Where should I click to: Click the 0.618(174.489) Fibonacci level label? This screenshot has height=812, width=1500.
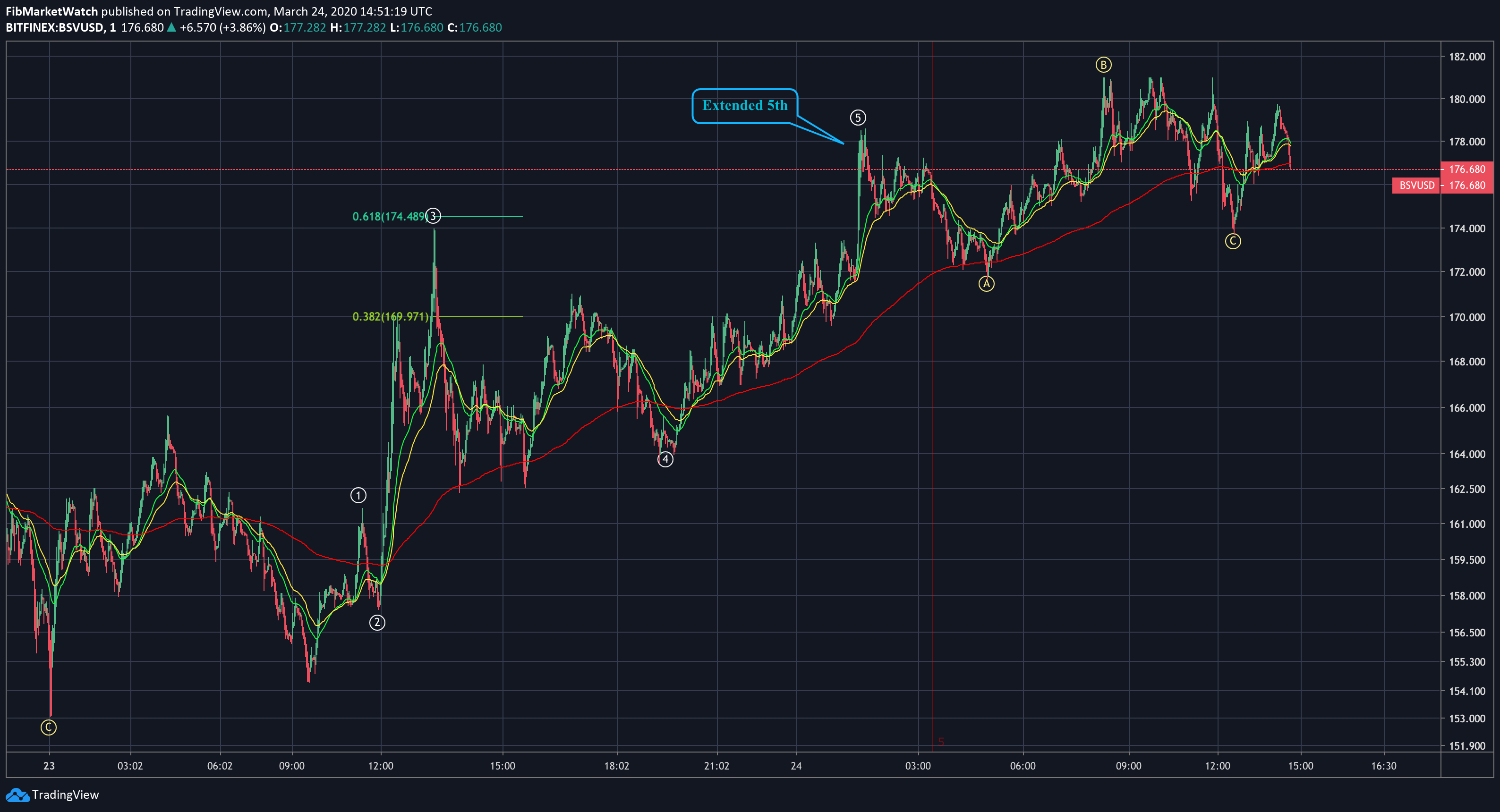(x=389, y=217)
